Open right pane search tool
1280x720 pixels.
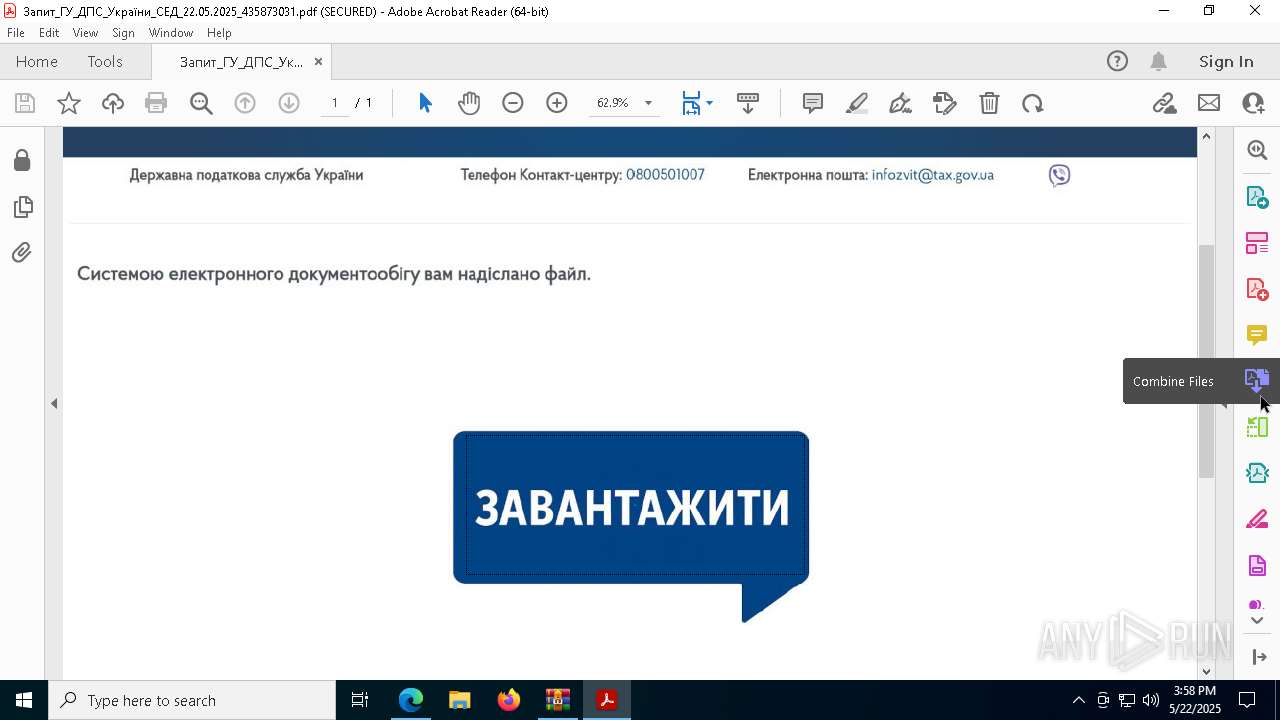click(x=1257, y=150)
